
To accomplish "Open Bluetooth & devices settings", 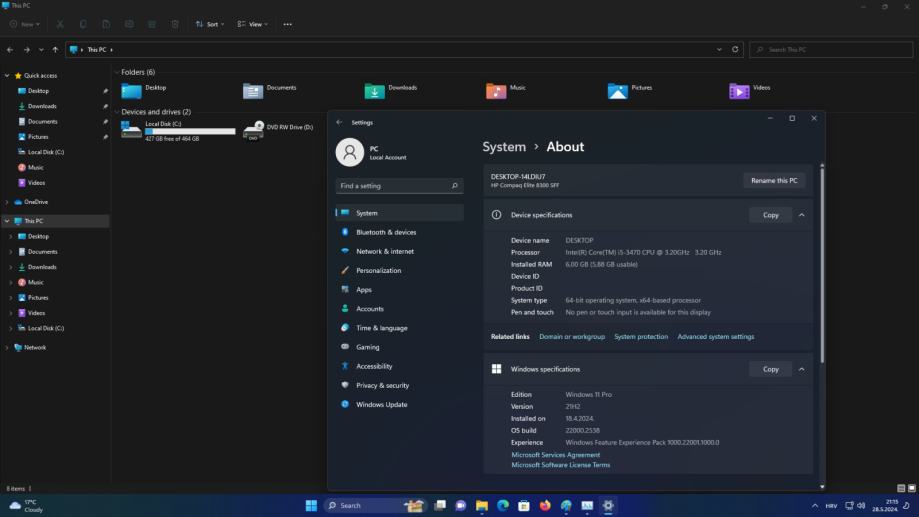I will (x=386, y=232).
